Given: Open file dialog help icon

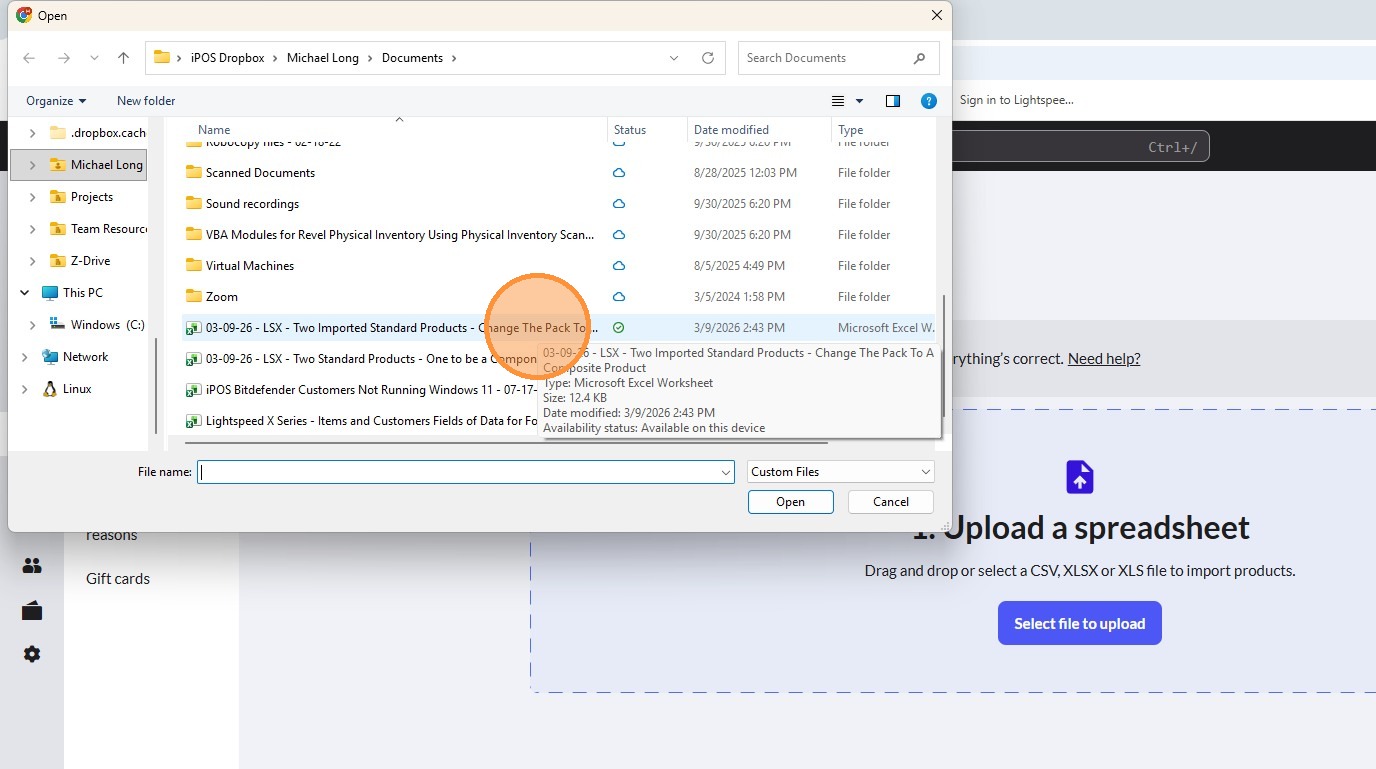Looking at the screenshot, I should (x=929, y=101).
